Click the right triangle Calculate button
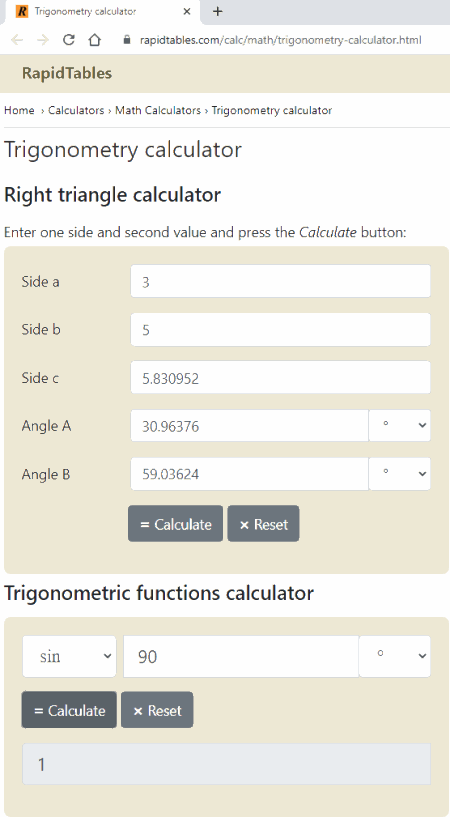450x817 pixels. [x=176, y=524]
